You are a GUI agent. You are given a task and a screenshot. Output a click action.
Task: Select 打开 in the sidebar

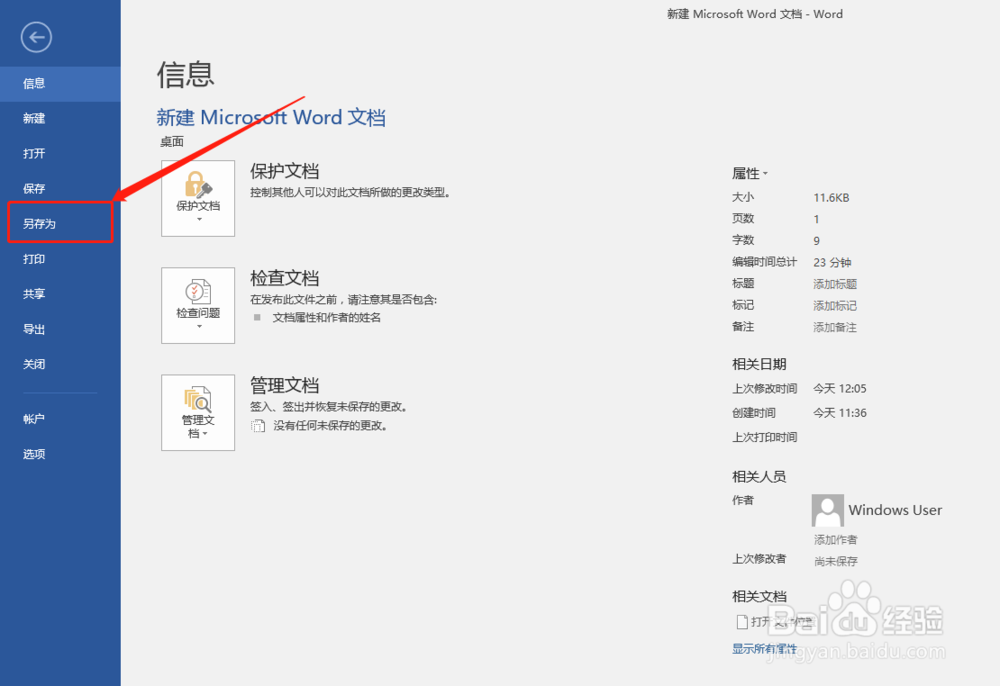pos(60,154)
